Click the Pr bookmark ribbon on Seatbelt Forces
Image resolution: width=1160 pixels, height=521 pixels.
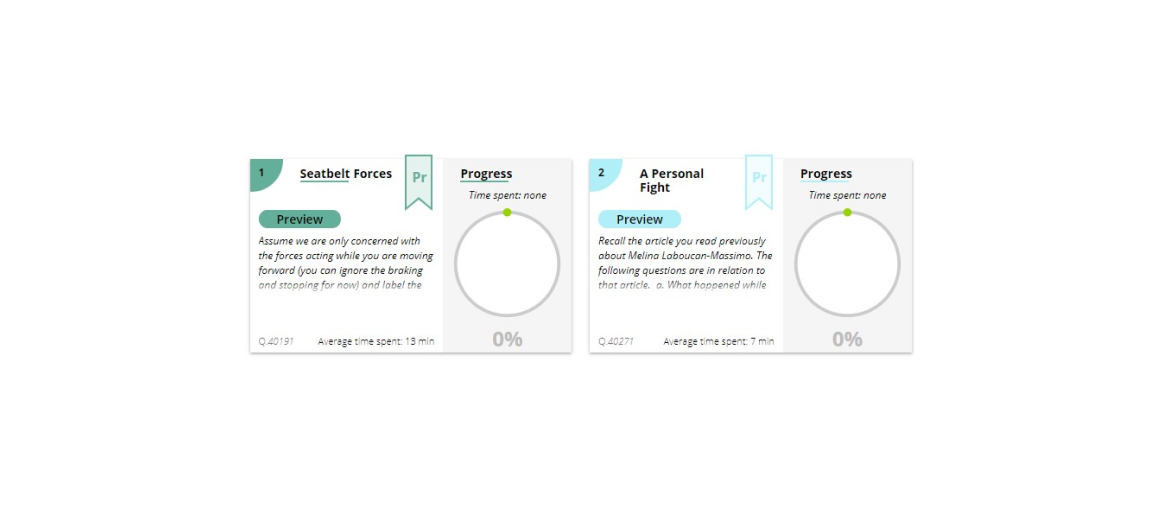pos(419,181)
